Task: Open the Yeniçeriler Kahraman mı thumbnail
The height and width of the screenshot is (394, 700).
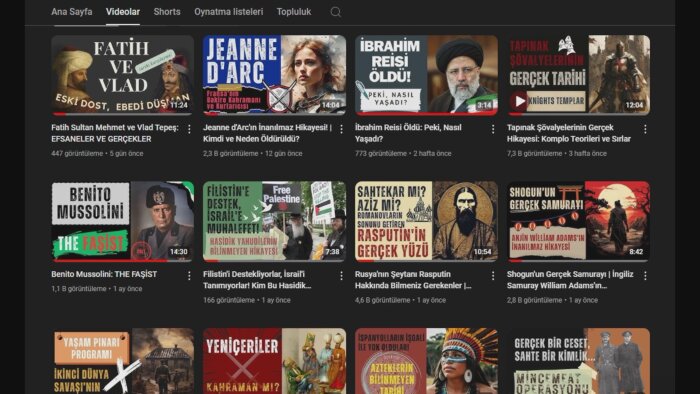Action: [274, 361]
